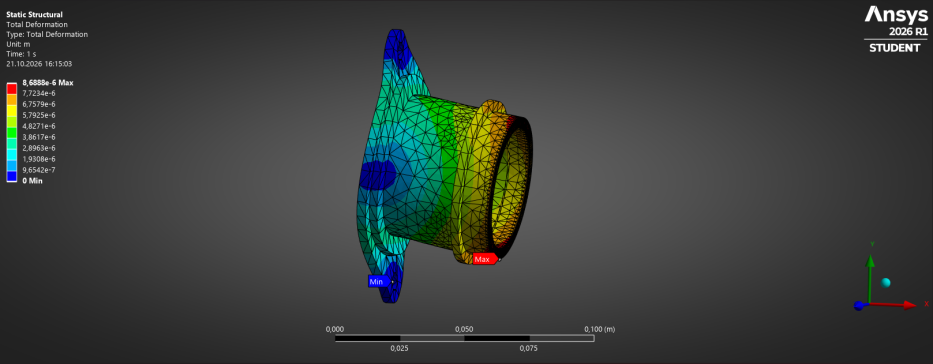Click the '8,6888e-6 Max' legend value
Viewport: 933px width, 364px height.
tap(48, 83)
